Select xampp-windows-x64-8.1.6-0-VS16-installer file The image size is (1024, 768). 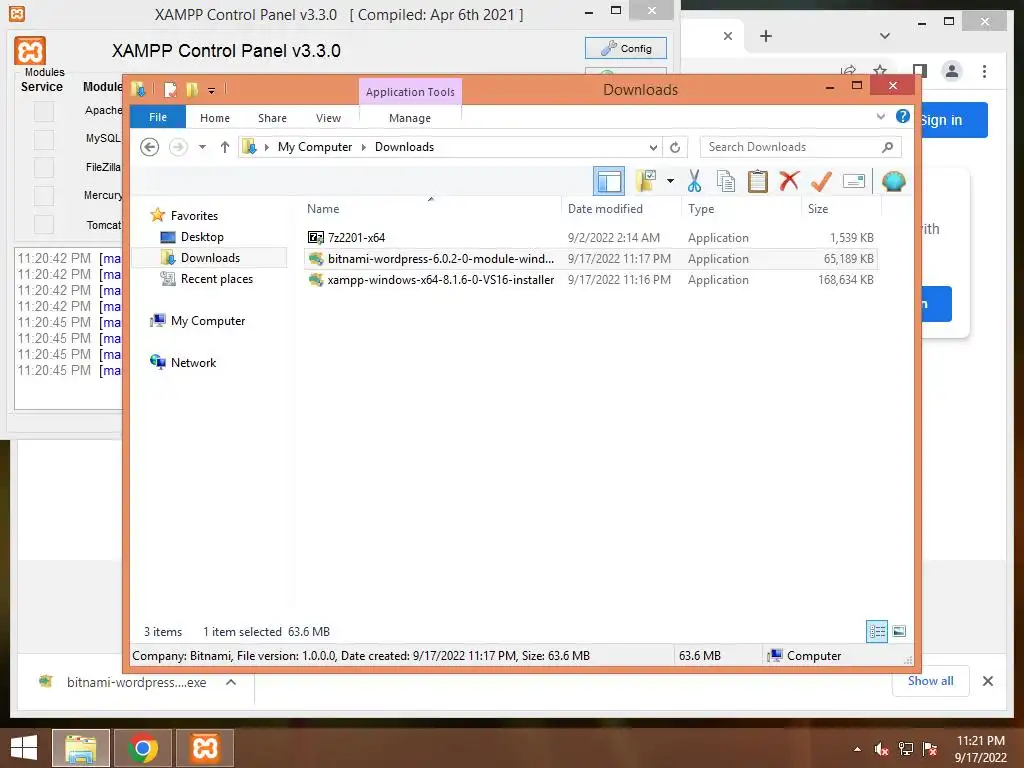click(590, 280)
